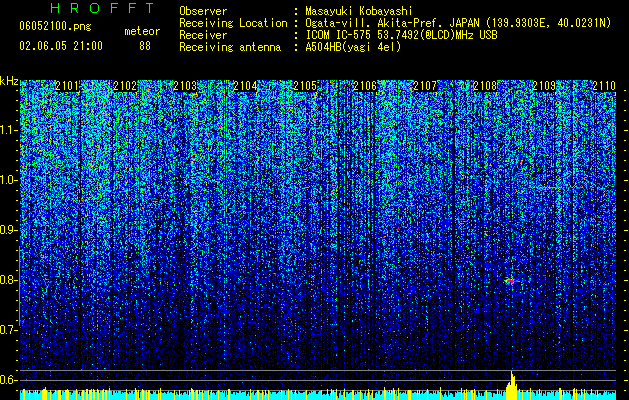Click the 2104 time marker
The height and width of the screenshot is (400, 629).
(x=245, y=86)
